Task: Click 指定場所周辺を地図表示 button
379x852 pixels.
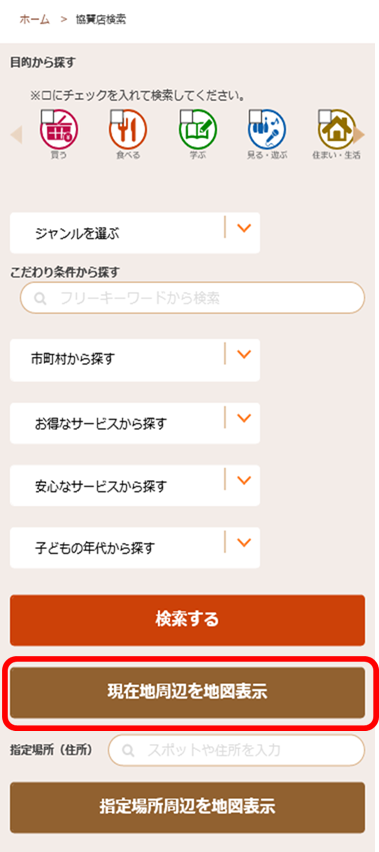Action: [x=187, y=807]
